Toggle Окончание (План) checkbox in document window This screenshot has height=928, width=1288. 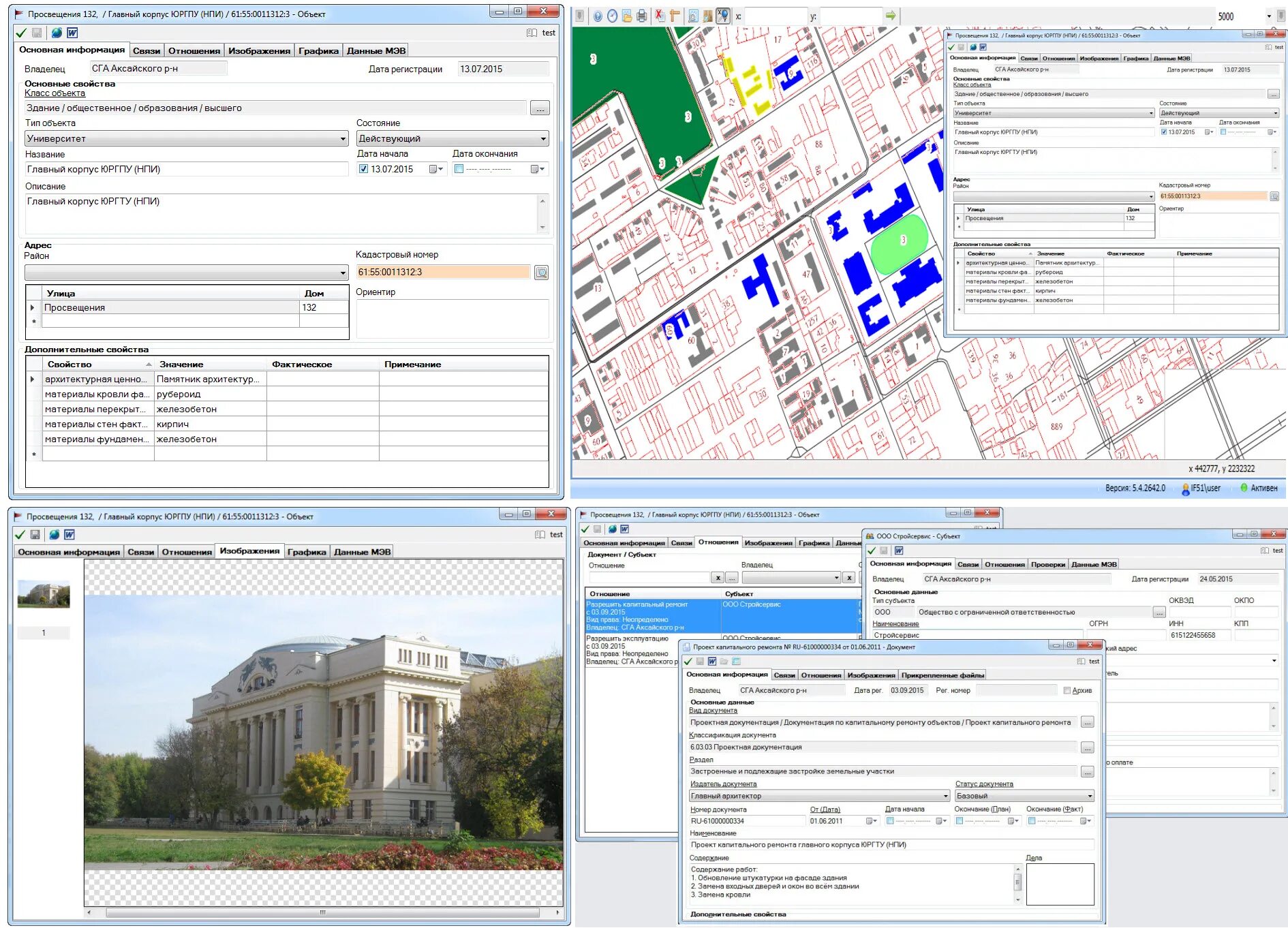[960, 821]
